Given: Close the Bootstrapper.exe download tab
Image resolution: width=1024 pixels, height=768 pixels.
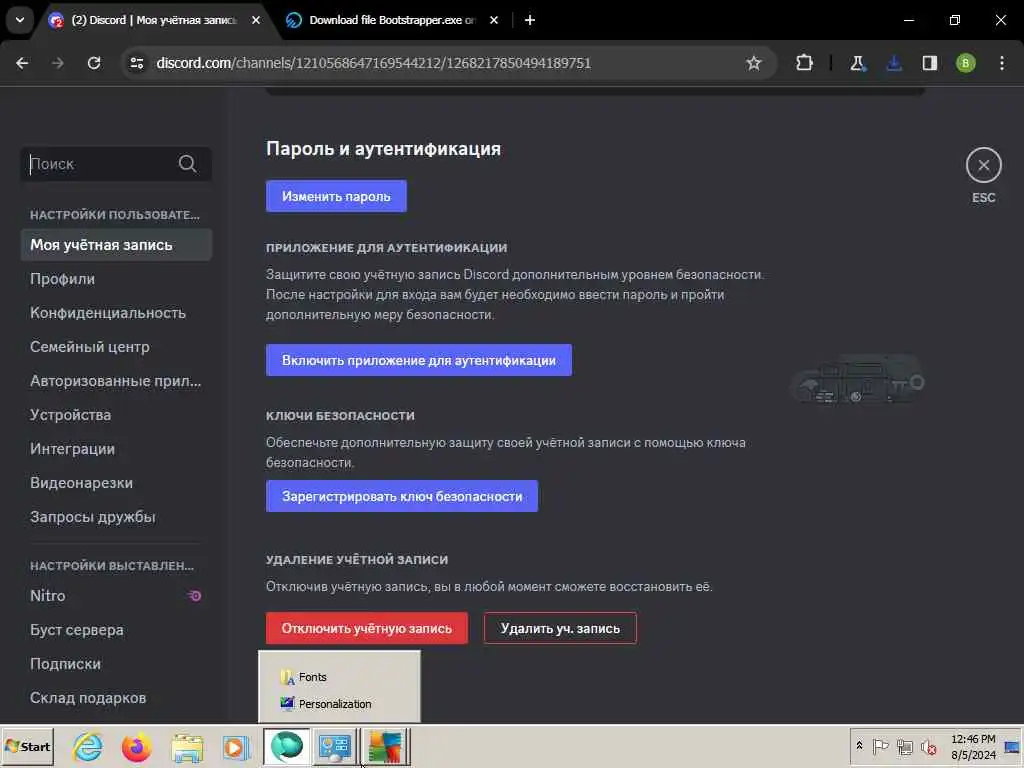Looking at the screenshot, I should [494, 20].
